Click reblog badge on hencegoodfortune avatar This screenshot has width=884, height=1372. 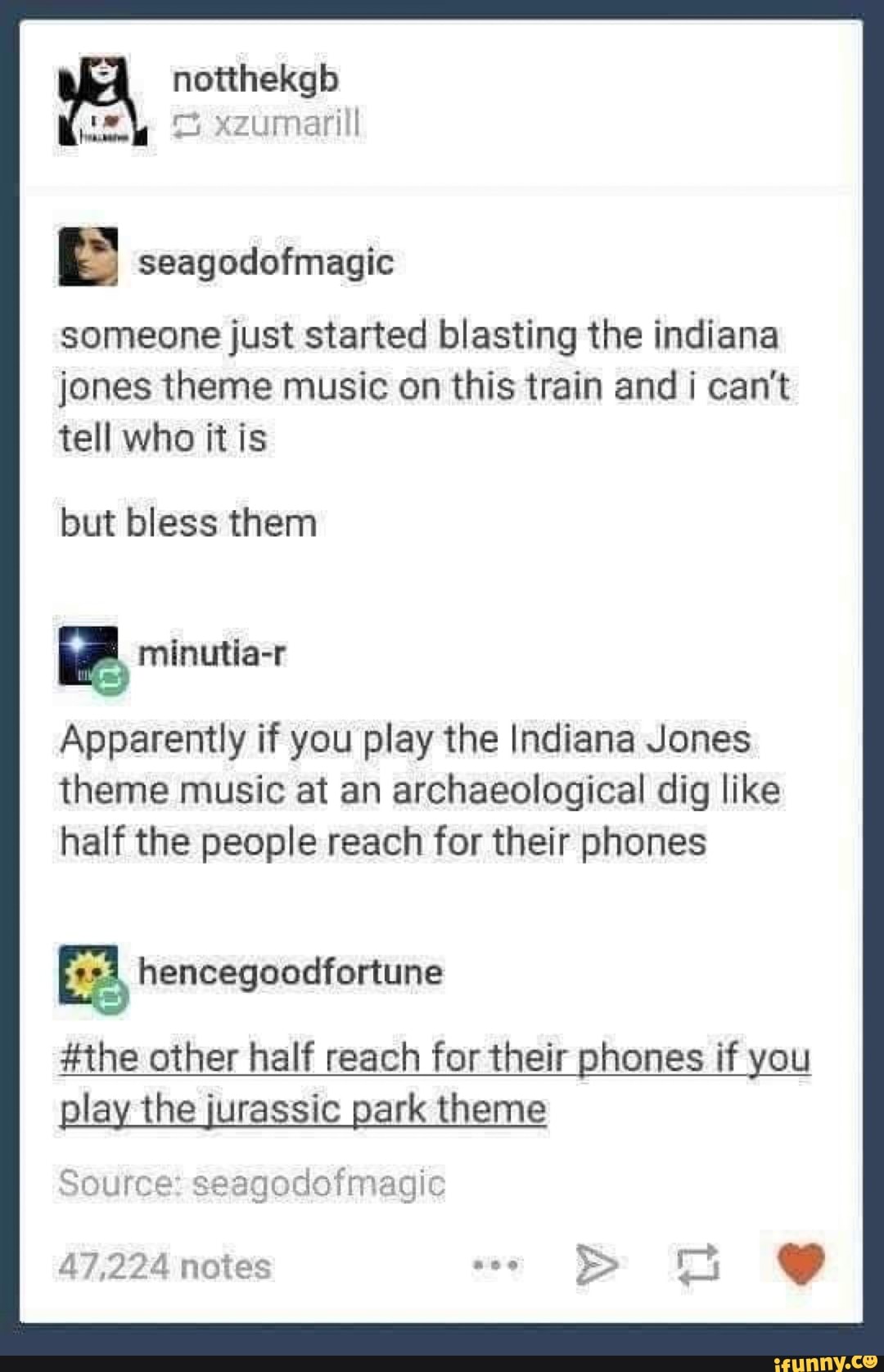(111, 999)
